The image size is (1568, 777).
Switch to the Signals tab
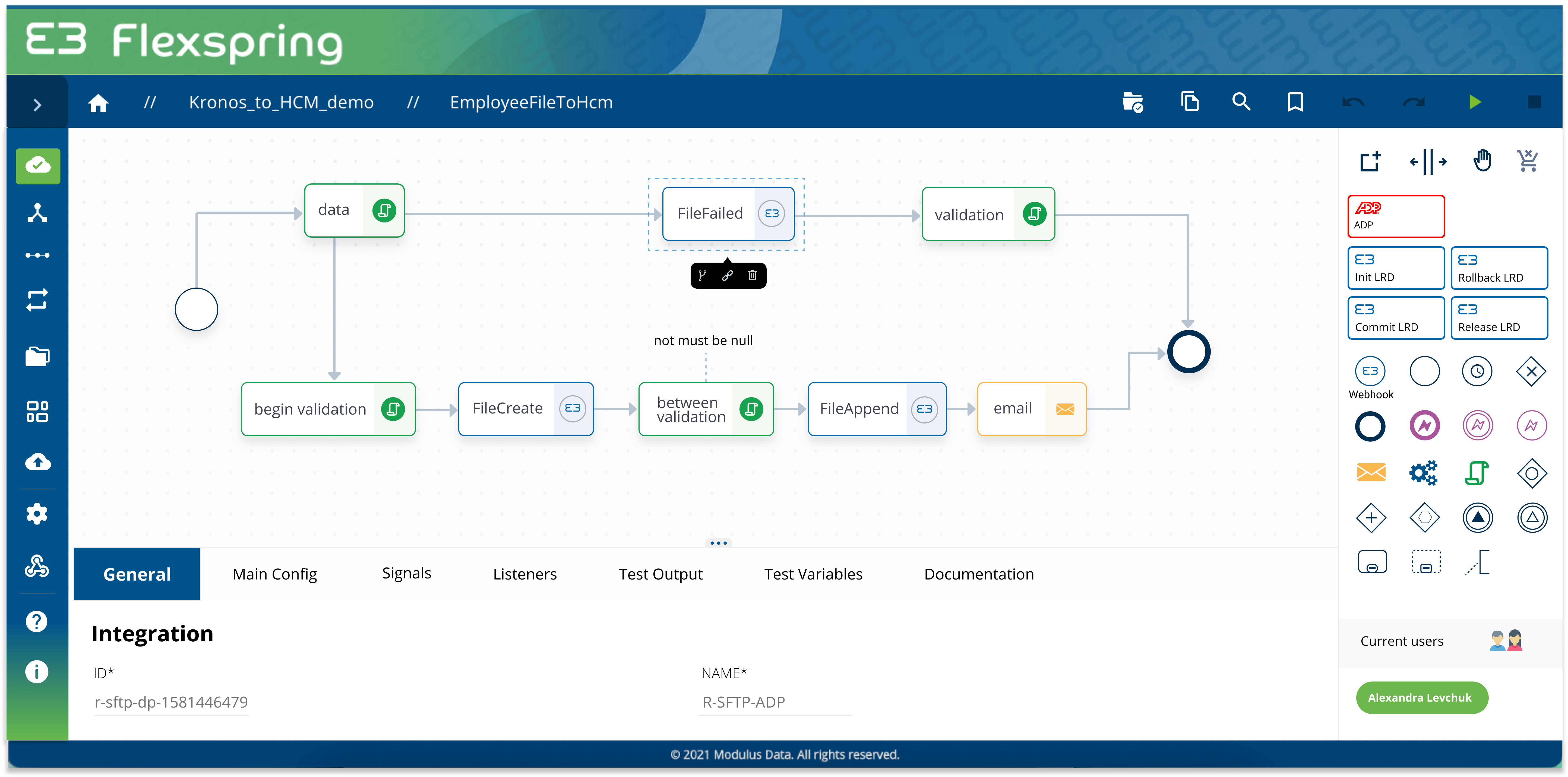(406, 573)
